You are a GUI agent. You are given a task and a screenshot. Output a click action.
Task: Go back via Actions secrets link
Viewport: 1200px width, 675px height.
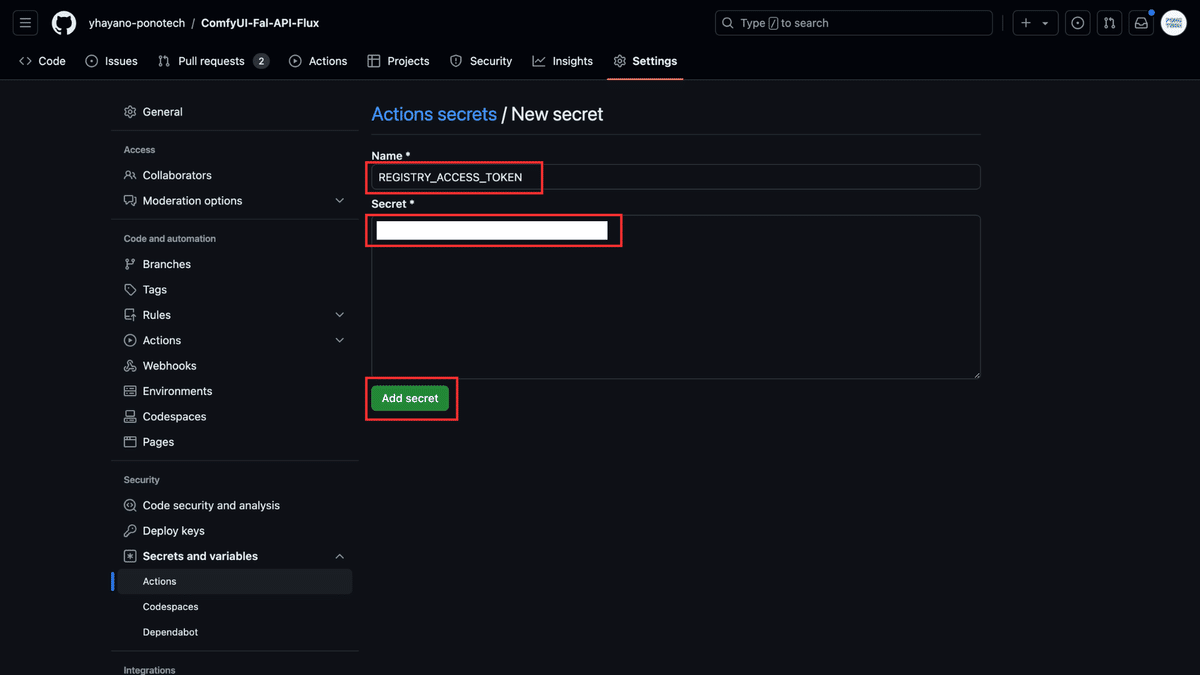(x=434, y=114)
